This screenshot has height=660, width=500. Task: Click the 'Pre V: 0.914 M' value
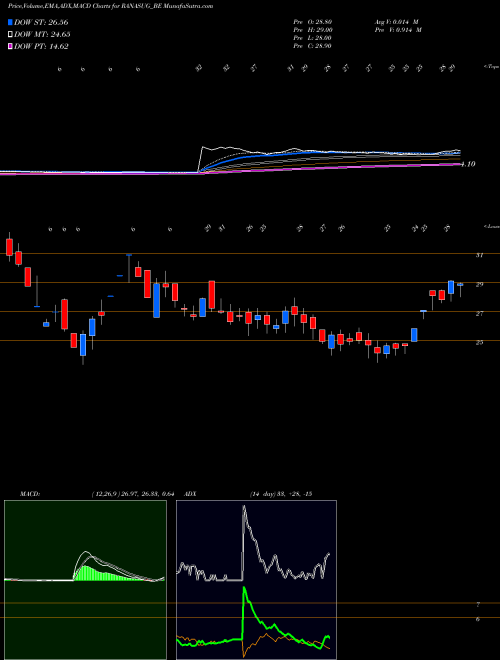tap(397, 30)
